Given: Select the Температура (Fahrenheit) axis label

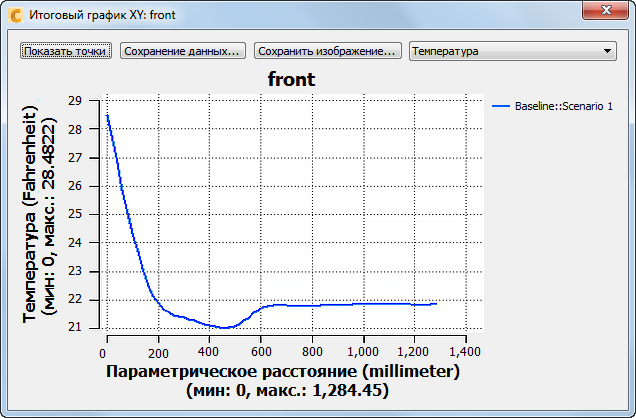Looking at the screenshot, I should (30, 214).
